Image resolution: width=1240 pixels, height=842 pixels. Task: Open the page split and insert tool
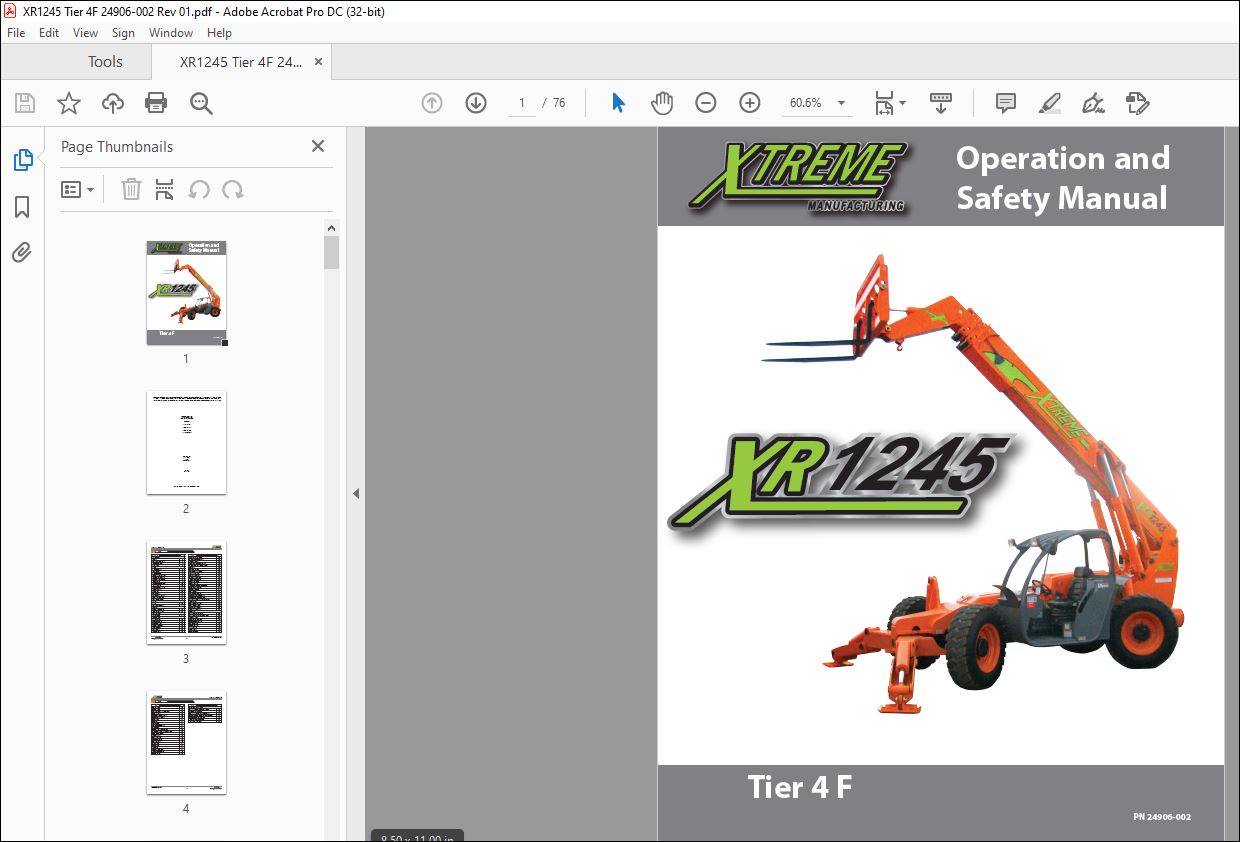pos(165,189)
